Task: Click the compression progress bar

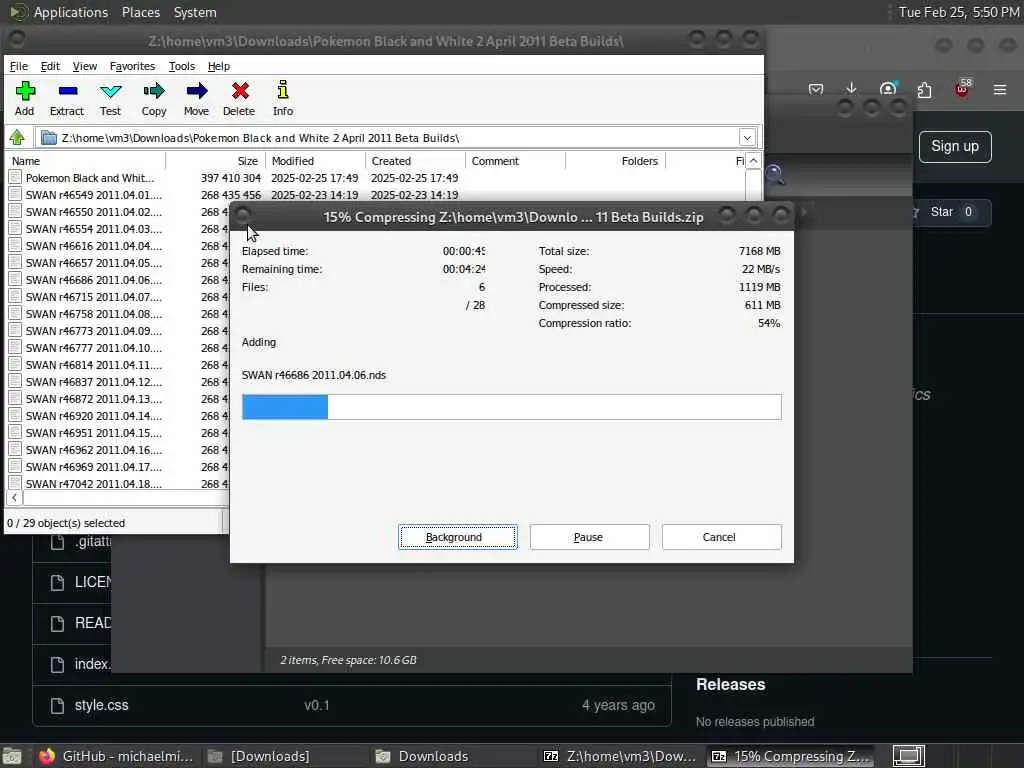Action: [x=511, y=407]
